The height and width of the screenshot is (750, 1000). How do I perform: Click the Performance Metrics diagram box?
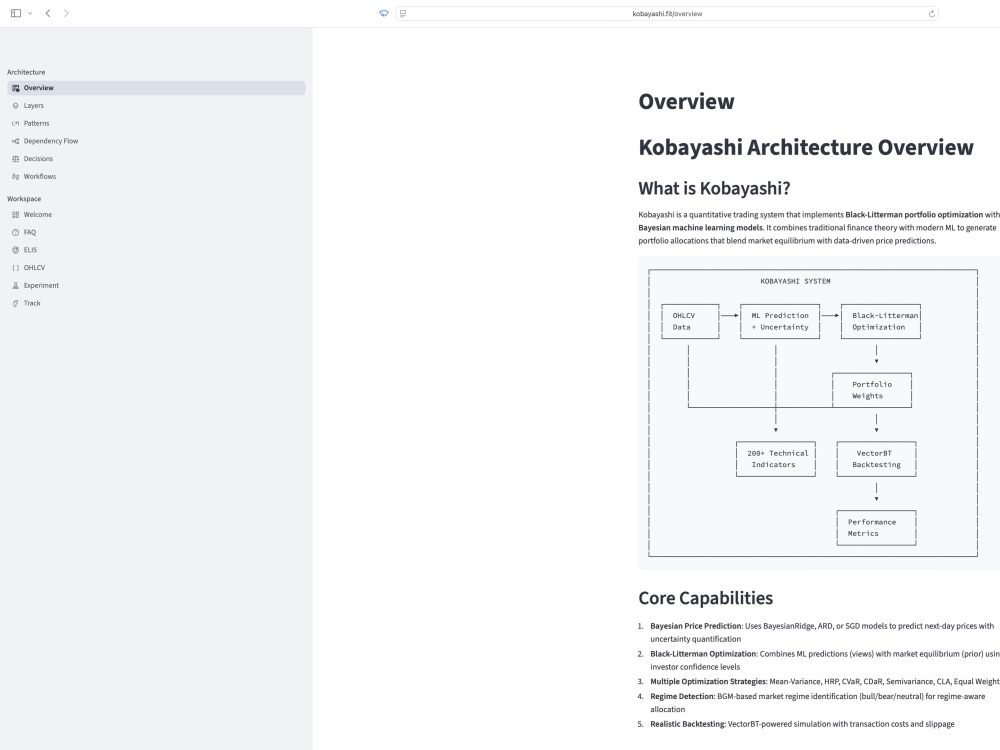click(876, 528)
